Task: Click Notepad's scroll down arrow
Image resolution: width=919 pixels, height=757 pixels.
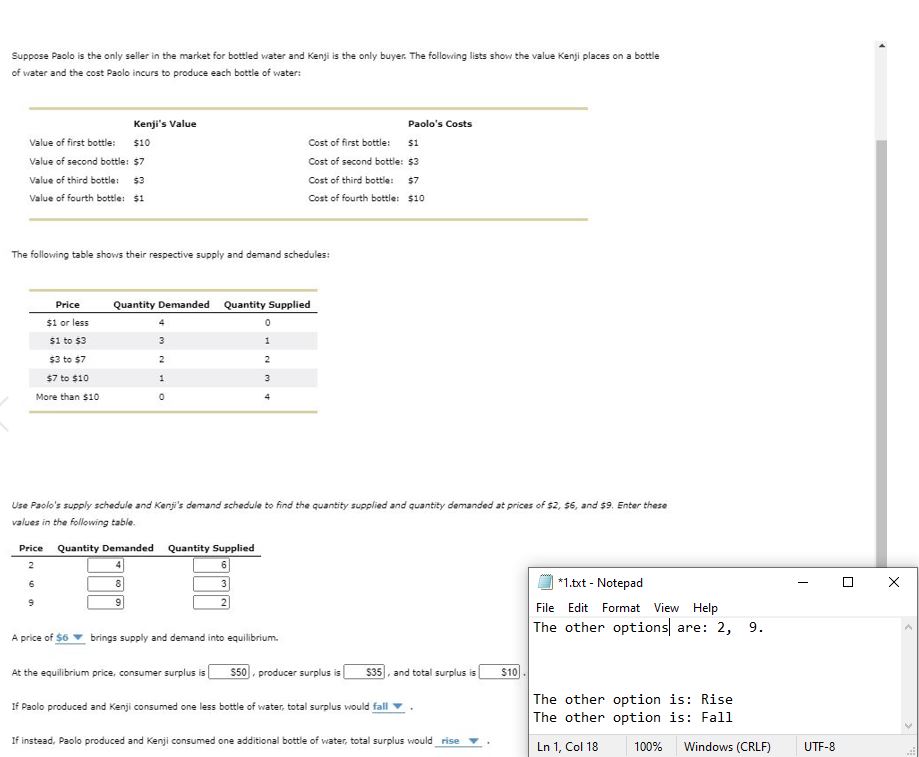Action: [908, 726]
